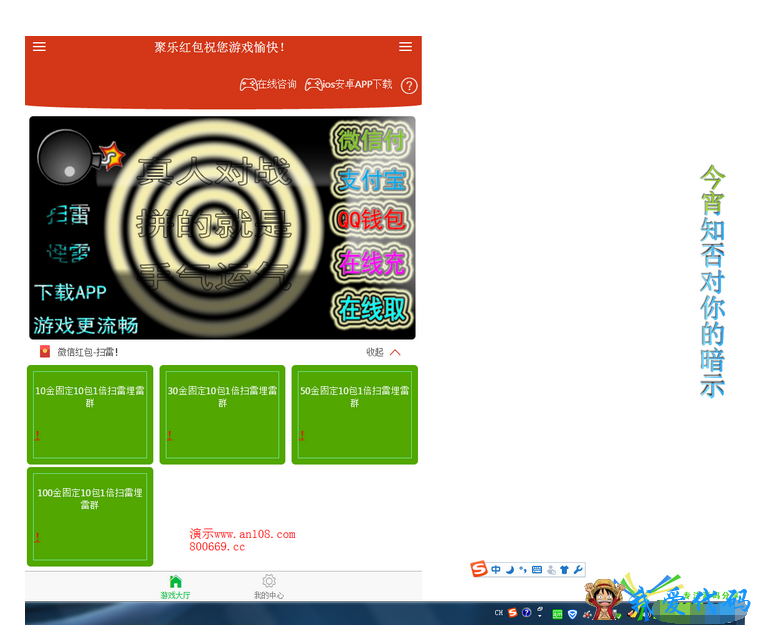Click the CH language indicator in taskbar
Viewport: 768px width, 625px height.
point(499,613)
